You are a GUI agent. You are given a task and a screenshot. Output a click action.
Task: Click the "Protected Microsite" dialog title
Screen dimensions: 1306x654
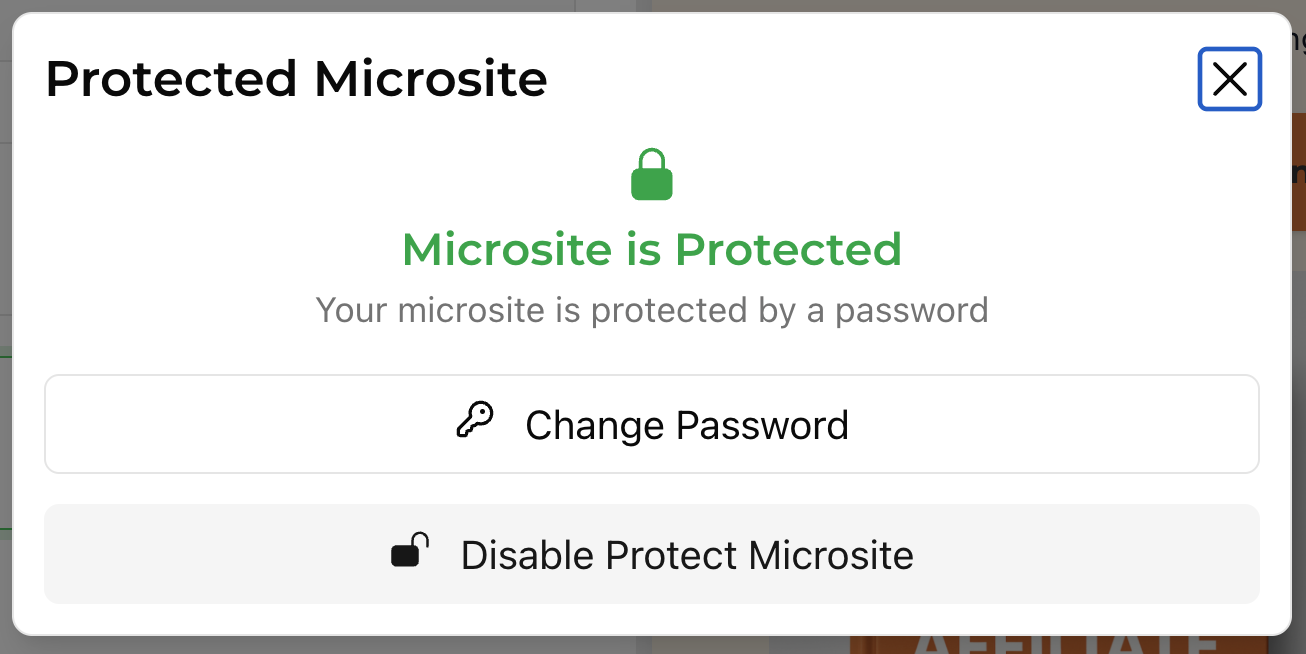(x=296, y=79)
